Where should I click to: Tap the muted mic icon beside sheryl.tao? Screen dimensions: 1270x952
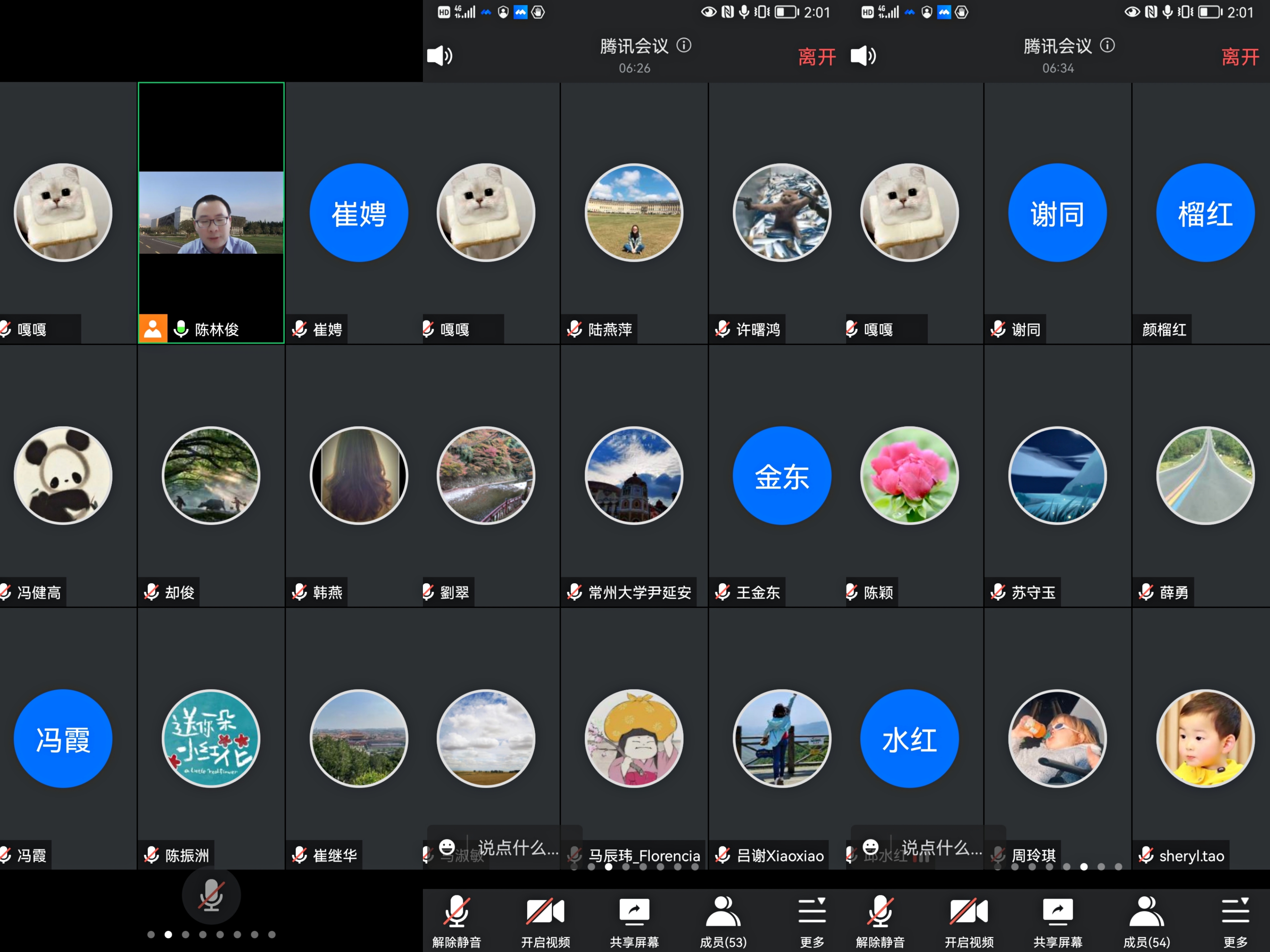coord(1146,855)
